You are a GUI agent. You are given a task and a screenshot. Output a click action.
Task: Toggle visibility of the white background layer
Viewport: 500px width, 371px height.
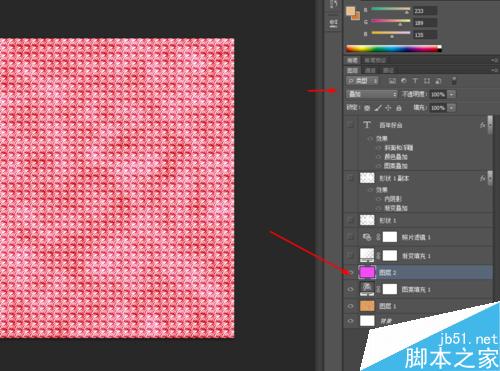pyautogui.click(x=351, y=321)
